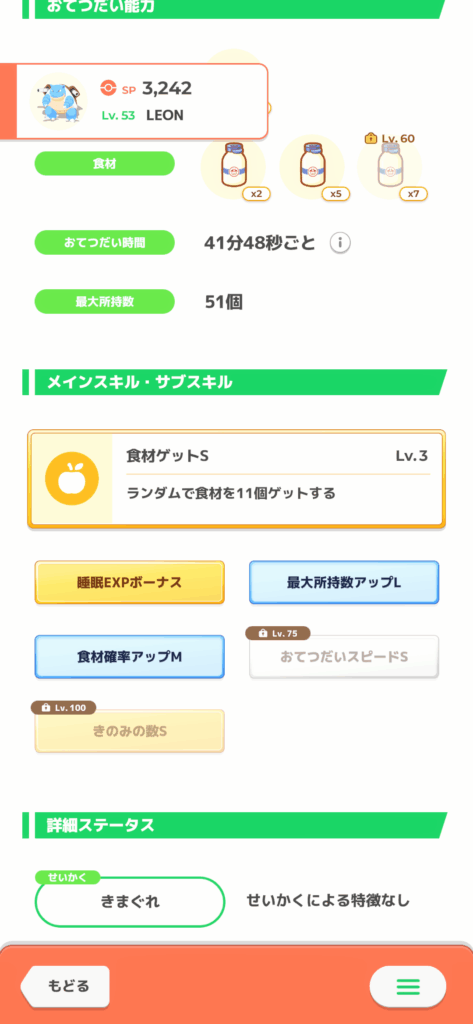
Task: Tap the locked Lv.60 milk ingredient icon
Action: pyautogui.click(x=390, y=167)
